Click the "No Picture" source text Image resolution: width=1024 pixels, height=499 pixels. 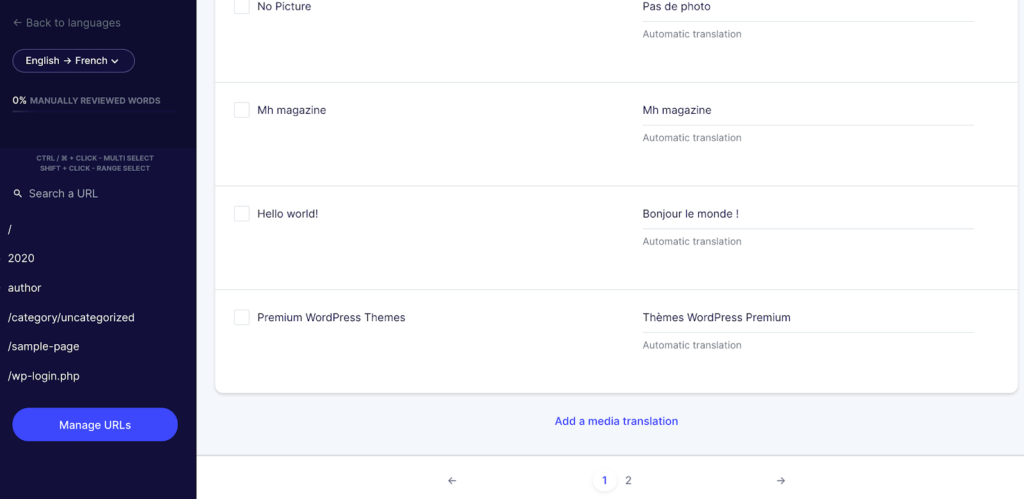point(284,7)
